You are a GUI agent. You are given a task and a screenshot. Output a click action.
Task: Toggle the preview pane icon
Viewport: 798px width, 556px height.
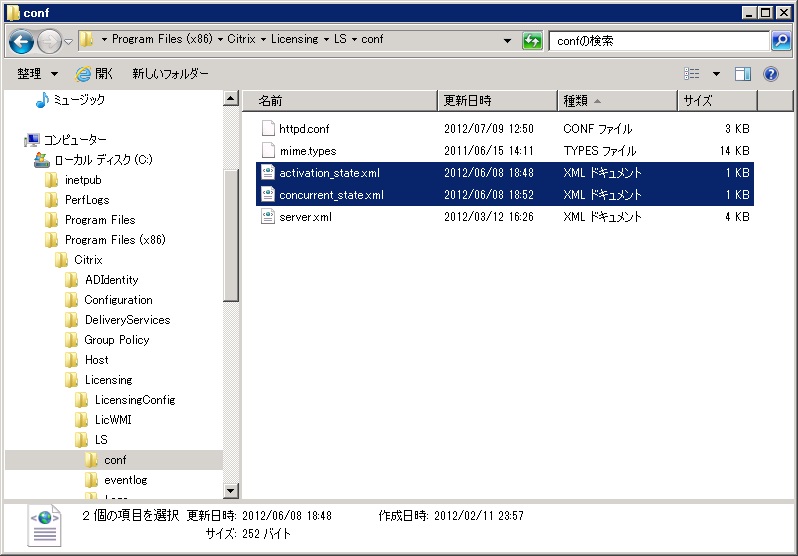[743, 74]
